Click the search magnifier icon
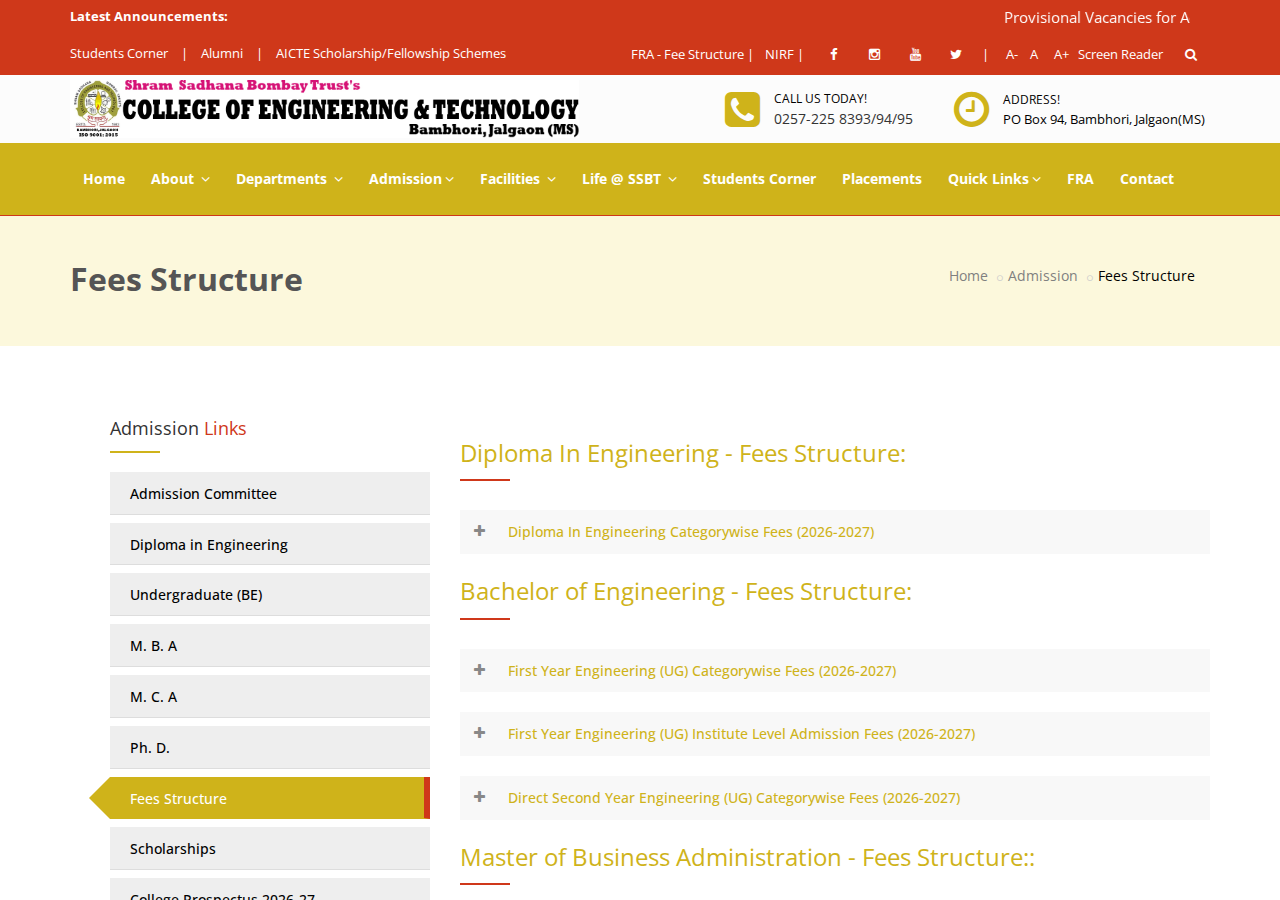 [x=1191, y=55]
